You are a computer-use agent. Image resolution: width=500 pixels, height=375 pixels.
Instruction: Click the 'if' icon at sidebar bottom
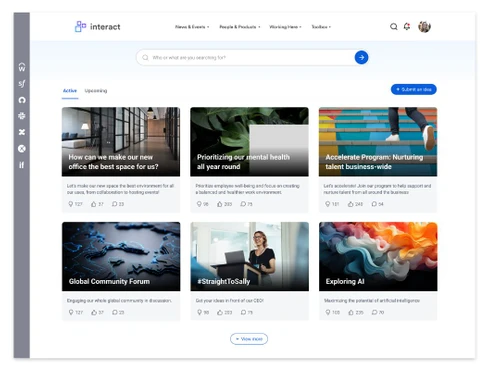click(22, 165)
